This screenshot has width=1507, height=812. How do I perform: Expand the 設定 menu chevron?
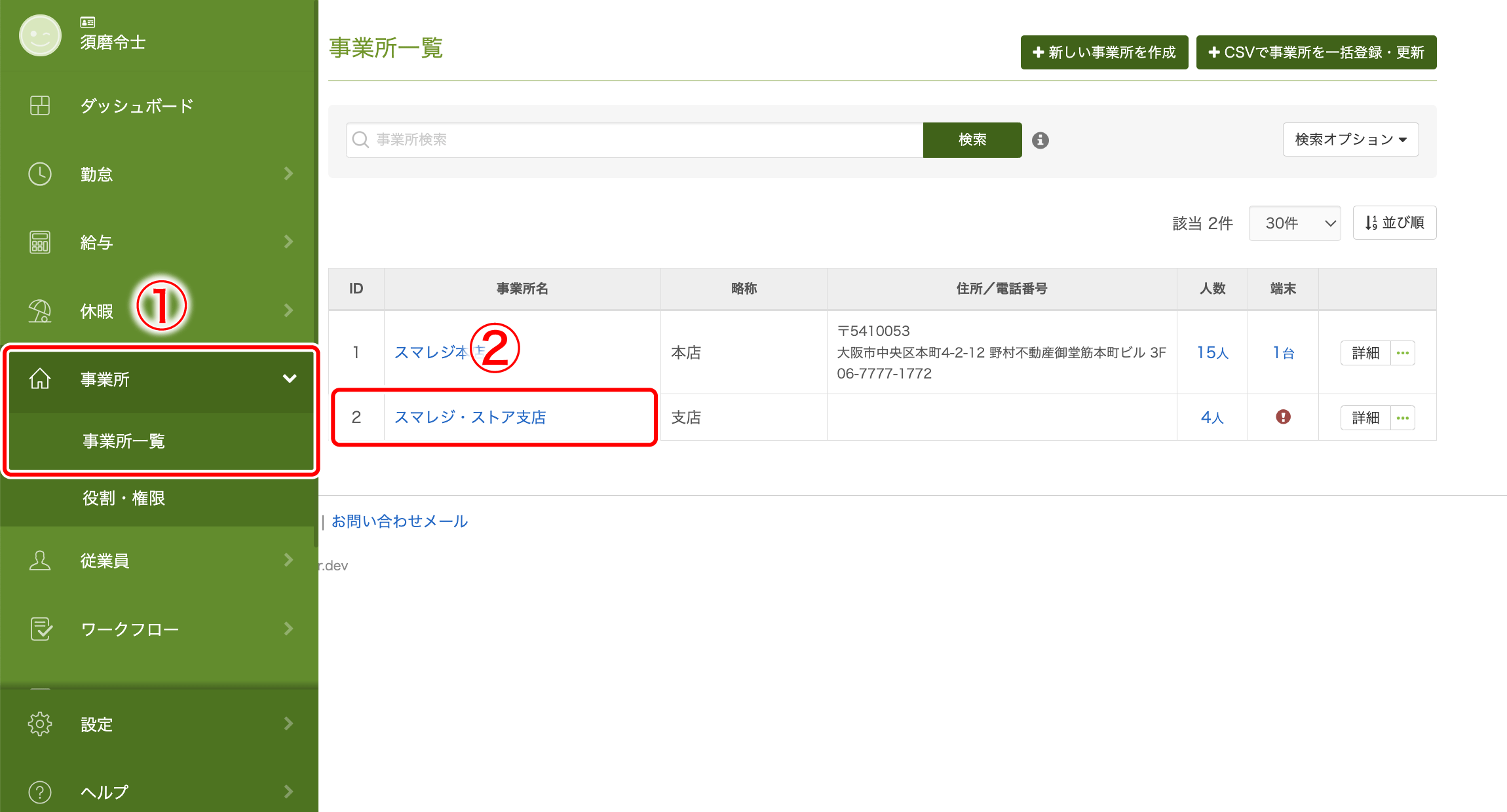[x=288, y=724]
